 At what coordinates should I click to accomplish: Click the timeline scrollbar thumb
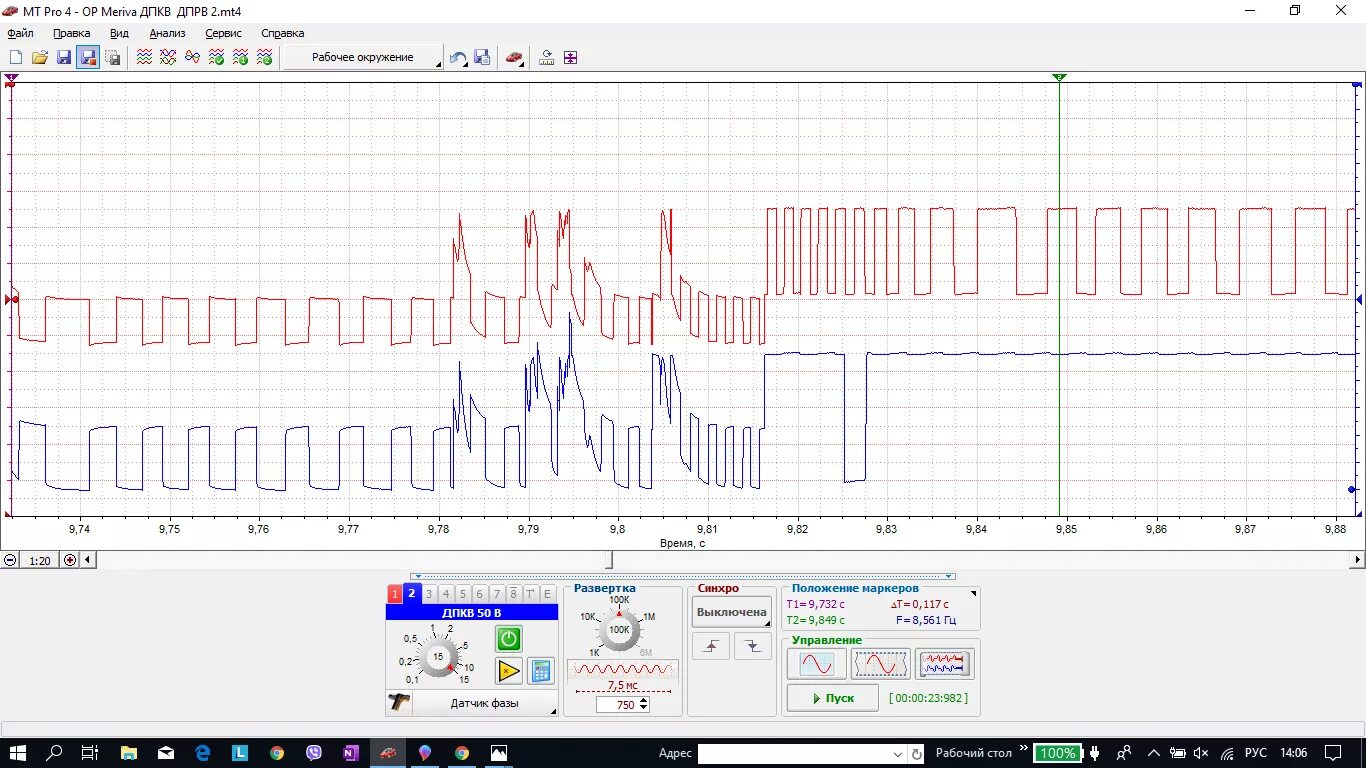pyautogui.click(x=609, y=560)
